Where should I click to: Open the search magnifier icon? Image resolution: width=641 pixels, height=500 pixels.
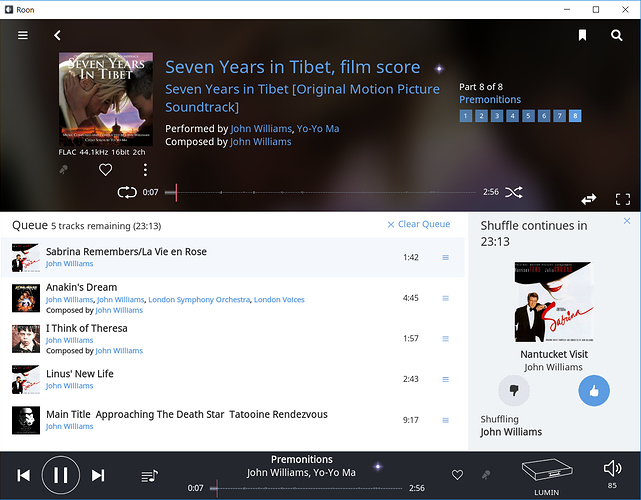coord(616,36)
